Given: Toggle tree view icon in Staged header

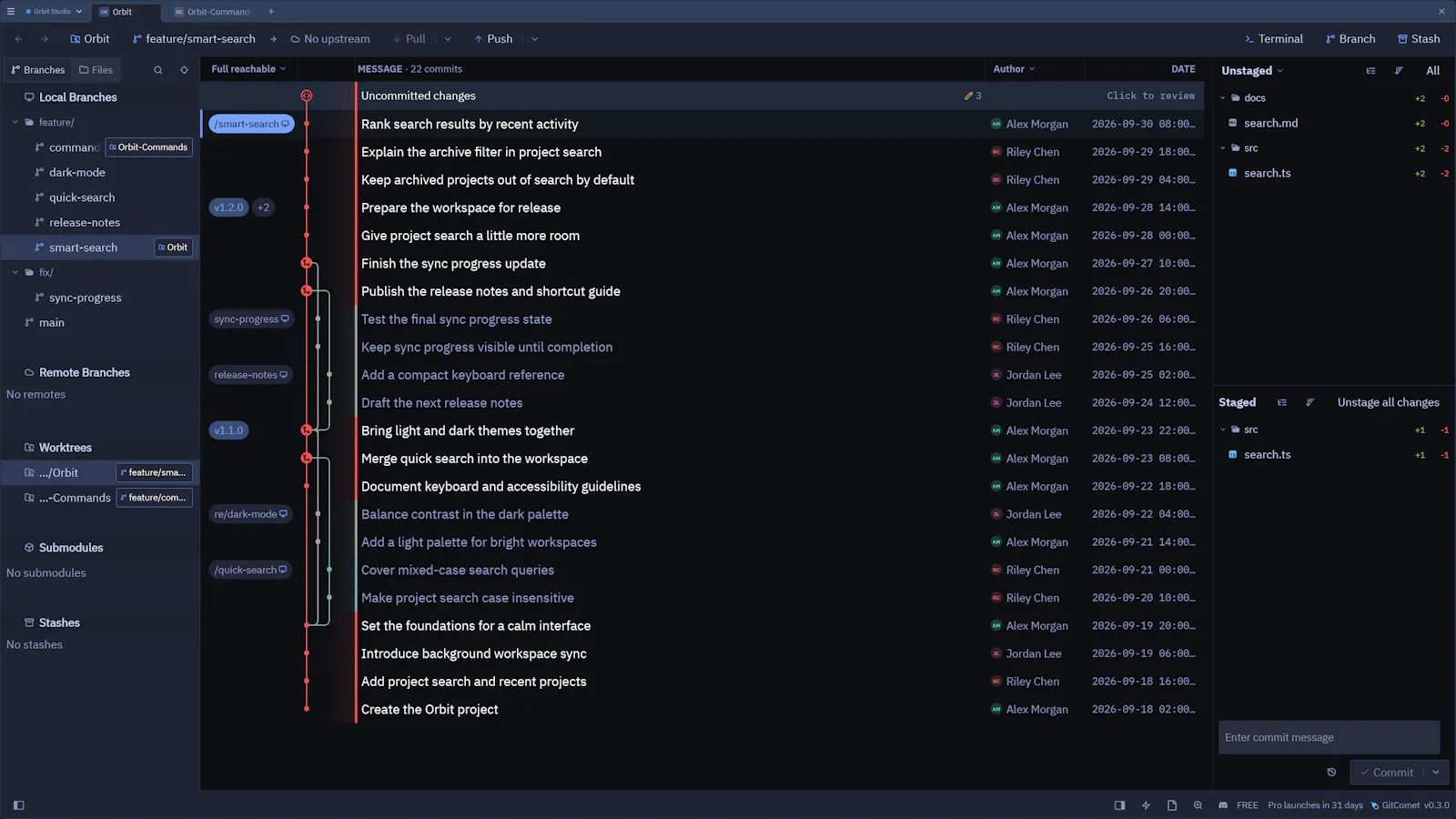Looking at the screenshot, I should [1282, 402].
